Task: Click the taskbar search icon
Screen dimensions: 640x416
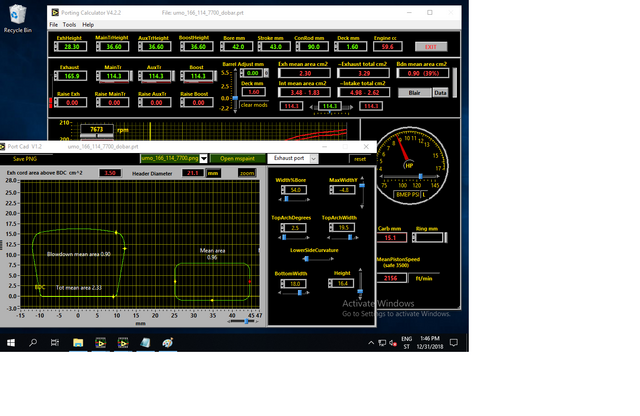Action: pyautogui.click(x=33, y=343)
